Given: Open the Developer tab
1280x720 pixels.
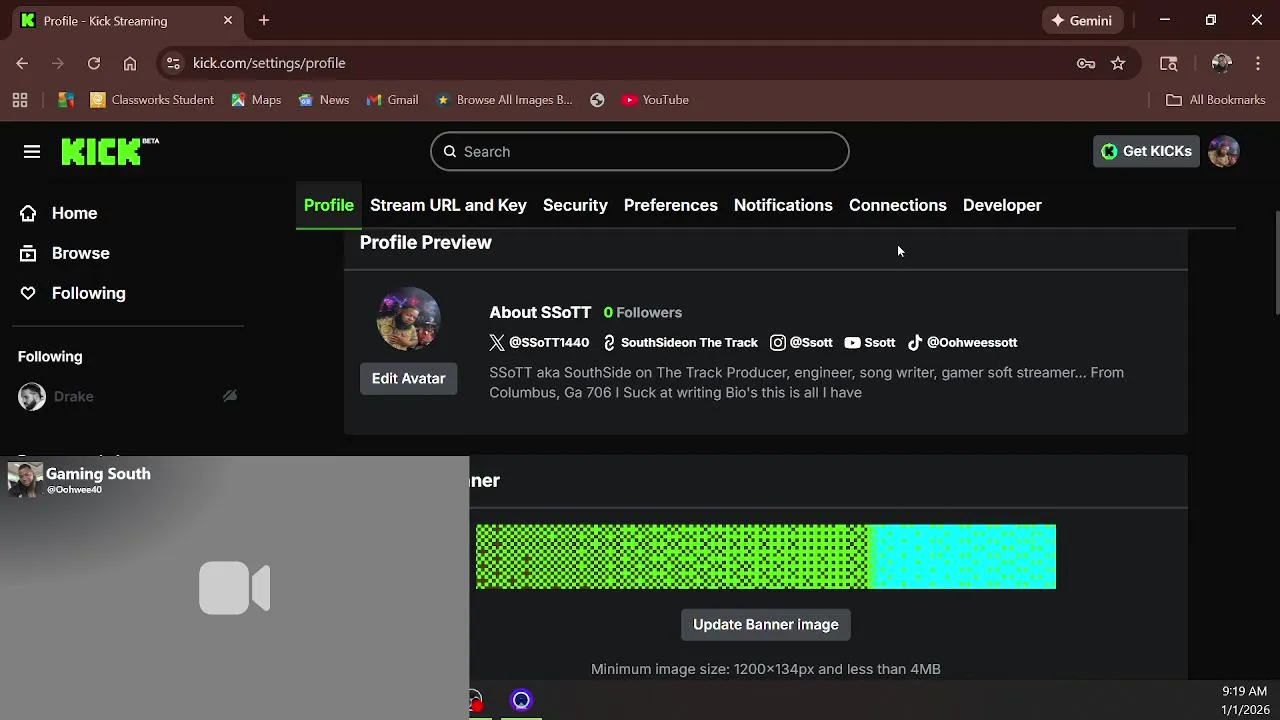Looking at the screenshot, I should (x=1002, y=205).
